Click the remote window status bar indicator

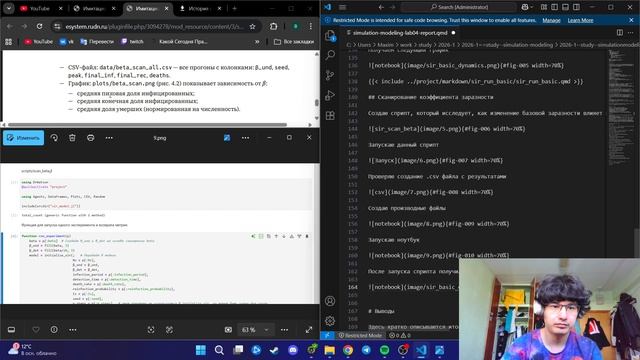327,335
